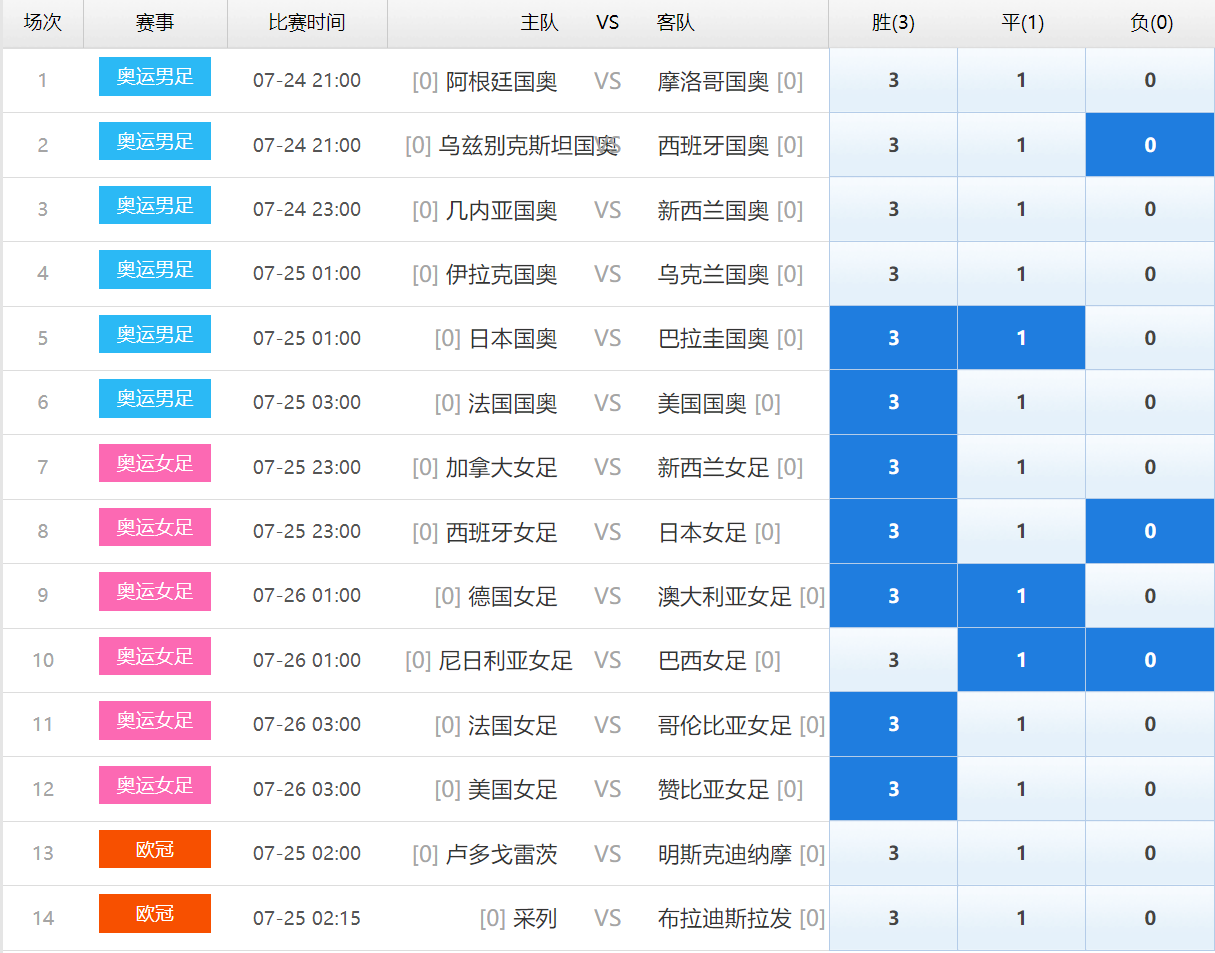
Task: Deselect draw (1) for 德国女足 vs 澳大利亚女足
Action: click(x=1021, y=596)
